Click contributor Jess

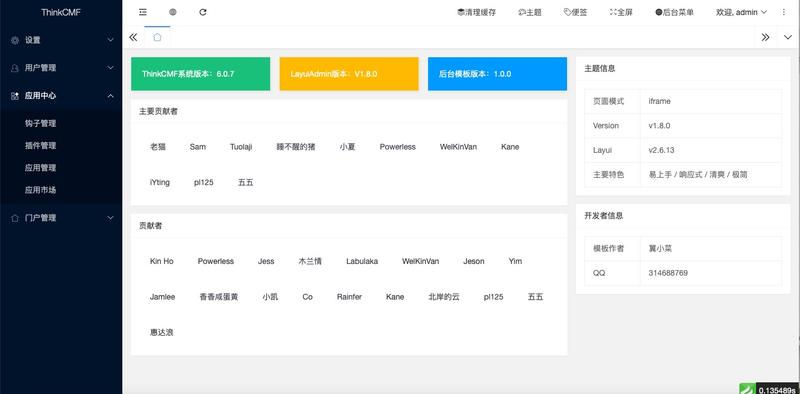click(266, 261)
